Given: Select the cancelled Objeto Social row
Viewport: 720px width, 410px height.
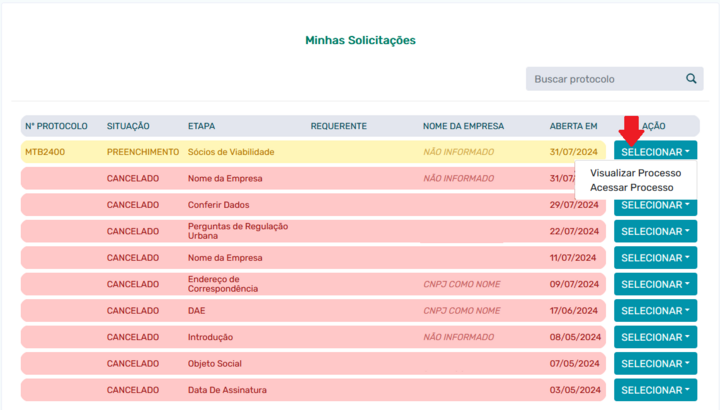Looking at the screenshot, I should pyautogui.click(x=313, y=364).
